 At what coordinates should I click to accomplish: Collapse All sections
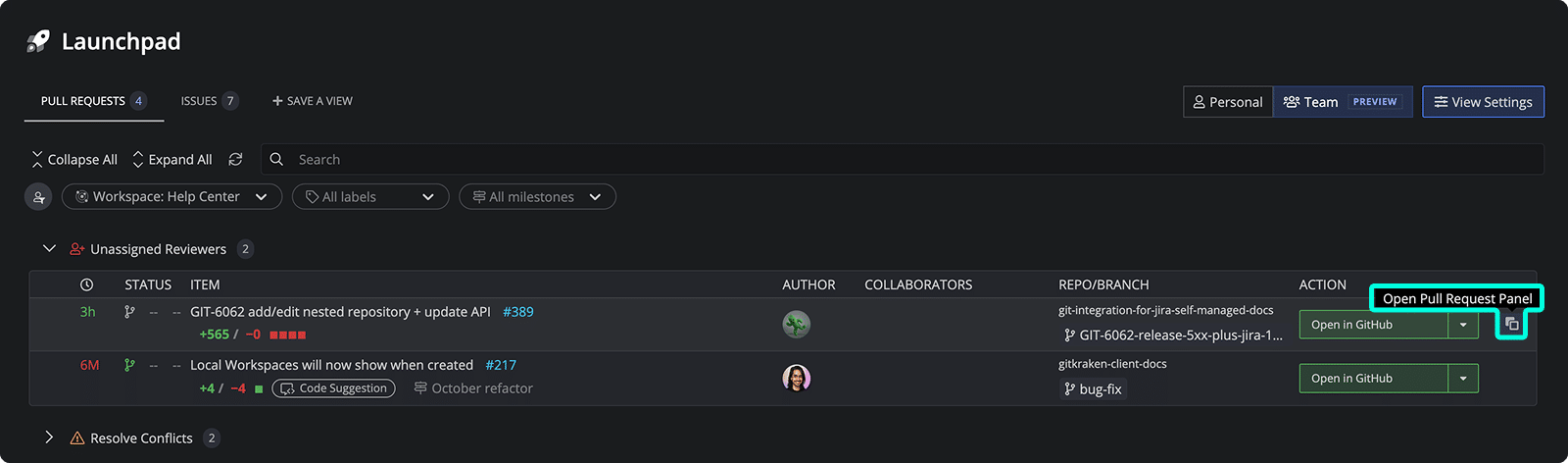pyautogui.click(x=73, y=159)
